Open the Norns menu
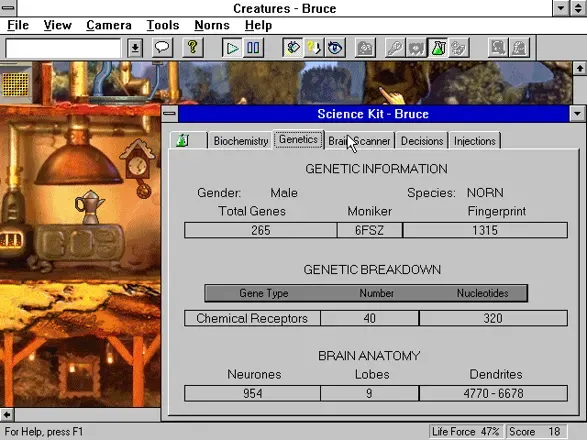 point(212,25)
